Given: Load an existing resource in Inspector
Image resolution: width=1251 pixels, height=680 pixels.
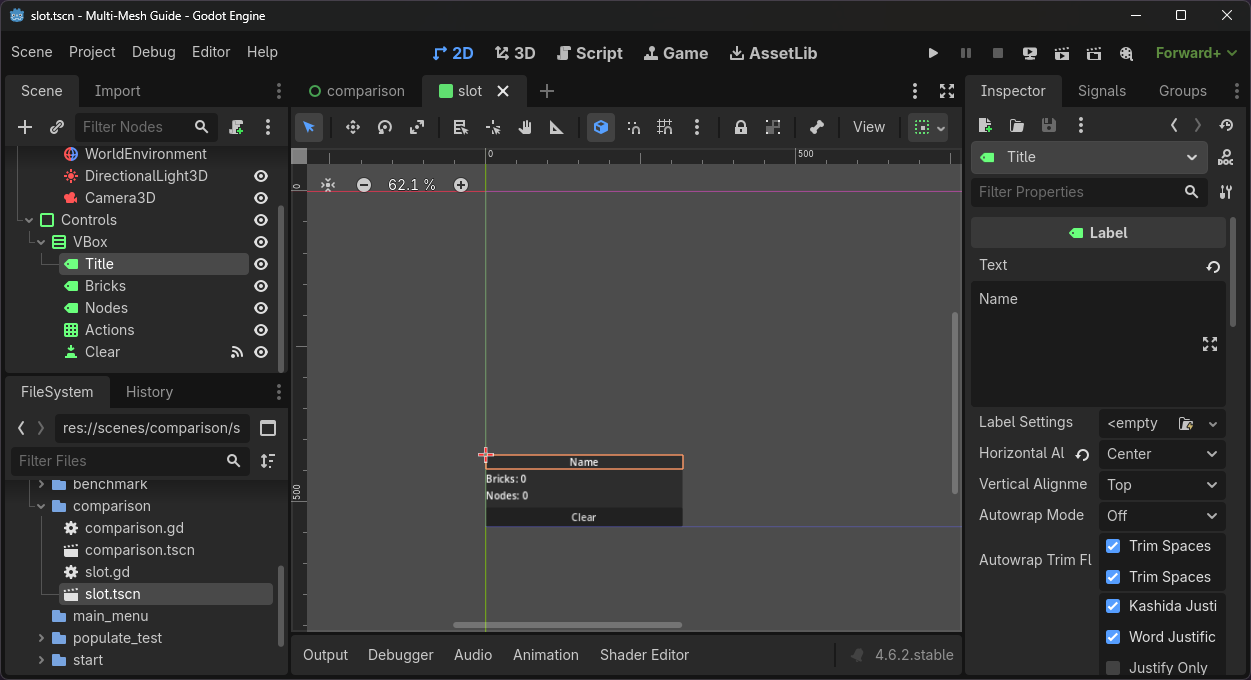Looking at the screenshot, I should [1017, 125].
